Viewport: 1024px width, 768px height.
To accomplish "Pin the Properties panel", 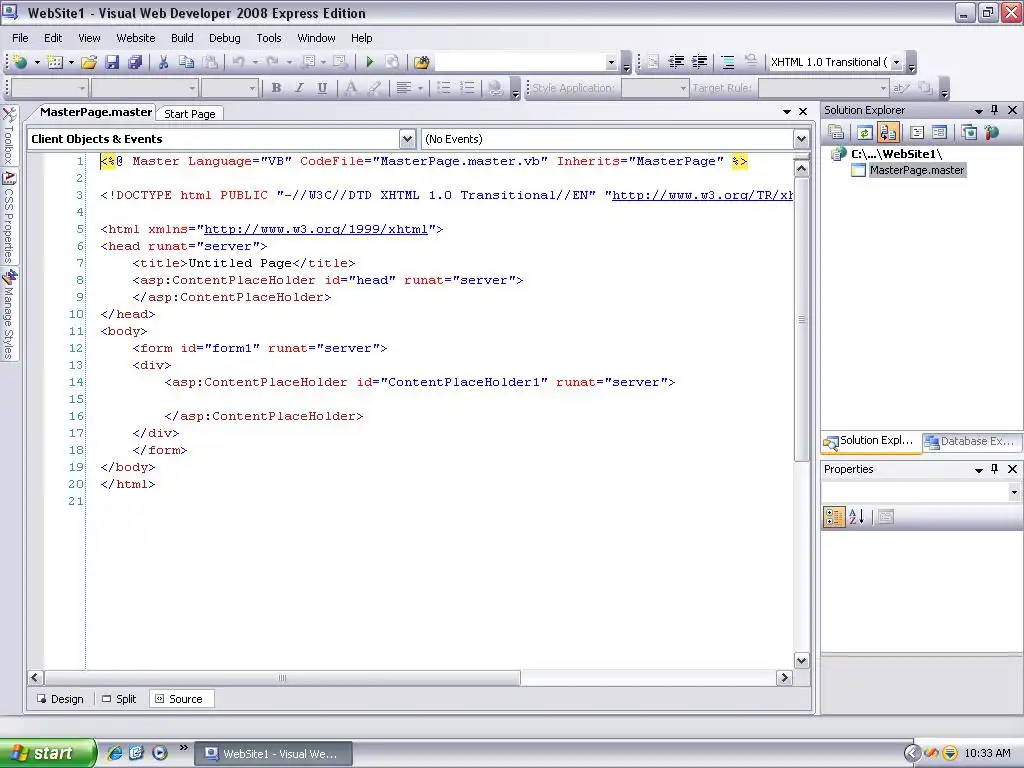I will pos(994,469).
